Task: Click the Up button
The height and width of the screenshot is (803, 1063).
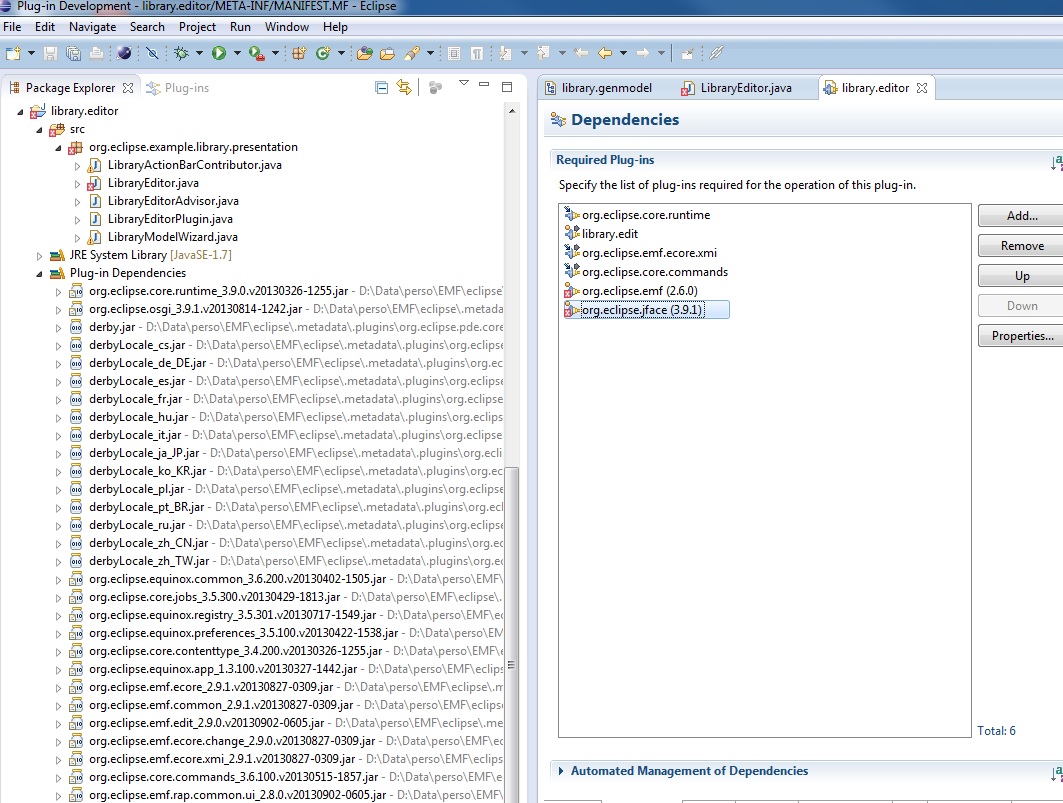Action: [1022, 276]
